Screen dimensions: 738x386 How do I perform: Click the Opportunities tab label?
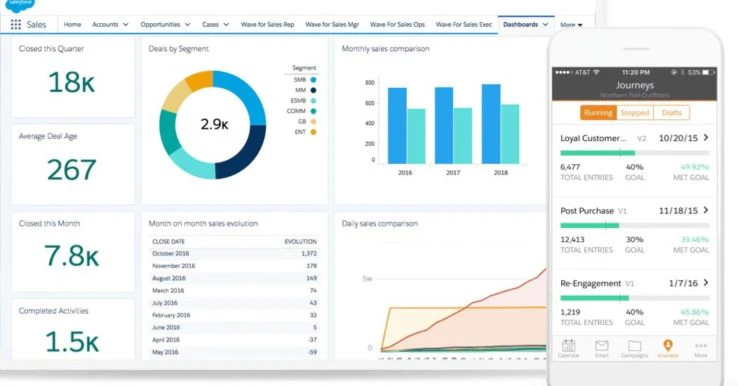click(x=160, y=24)
